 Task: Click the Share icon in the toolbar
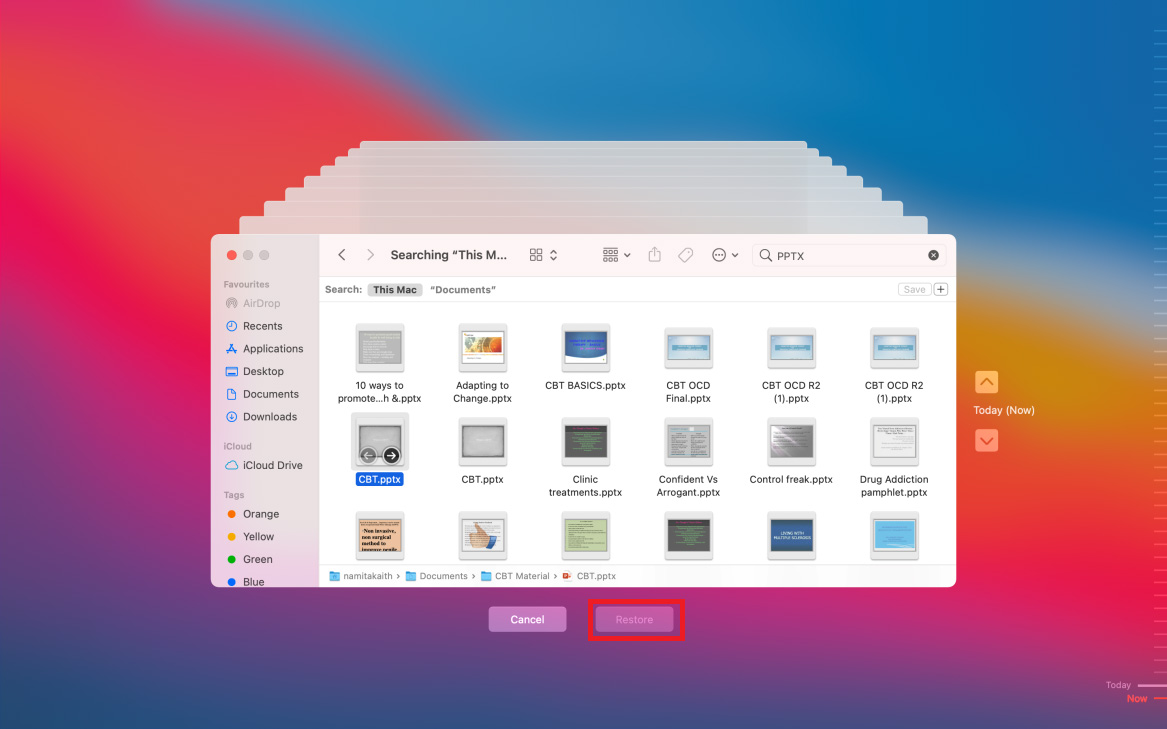[x=655, y=254]
